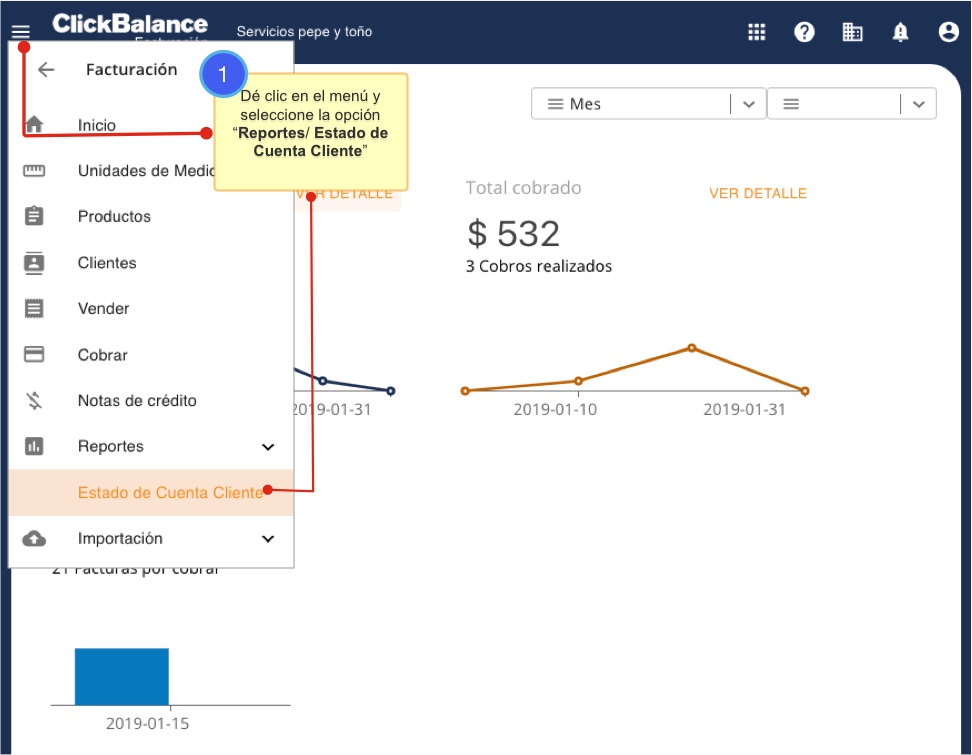Click the help question mark icon
The image size is (972, 755).
coord(804,32)
